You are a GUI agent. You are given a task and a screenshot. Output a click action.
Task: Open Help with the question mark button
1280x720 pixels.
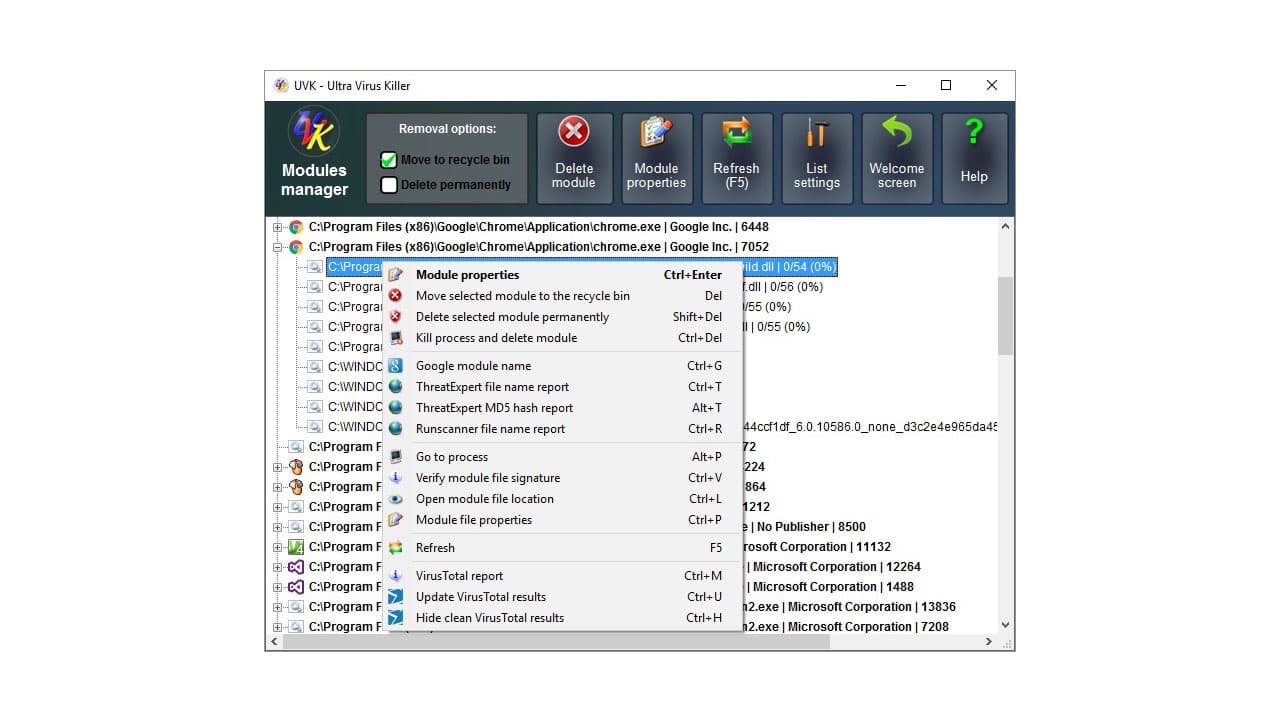(974, 157)
